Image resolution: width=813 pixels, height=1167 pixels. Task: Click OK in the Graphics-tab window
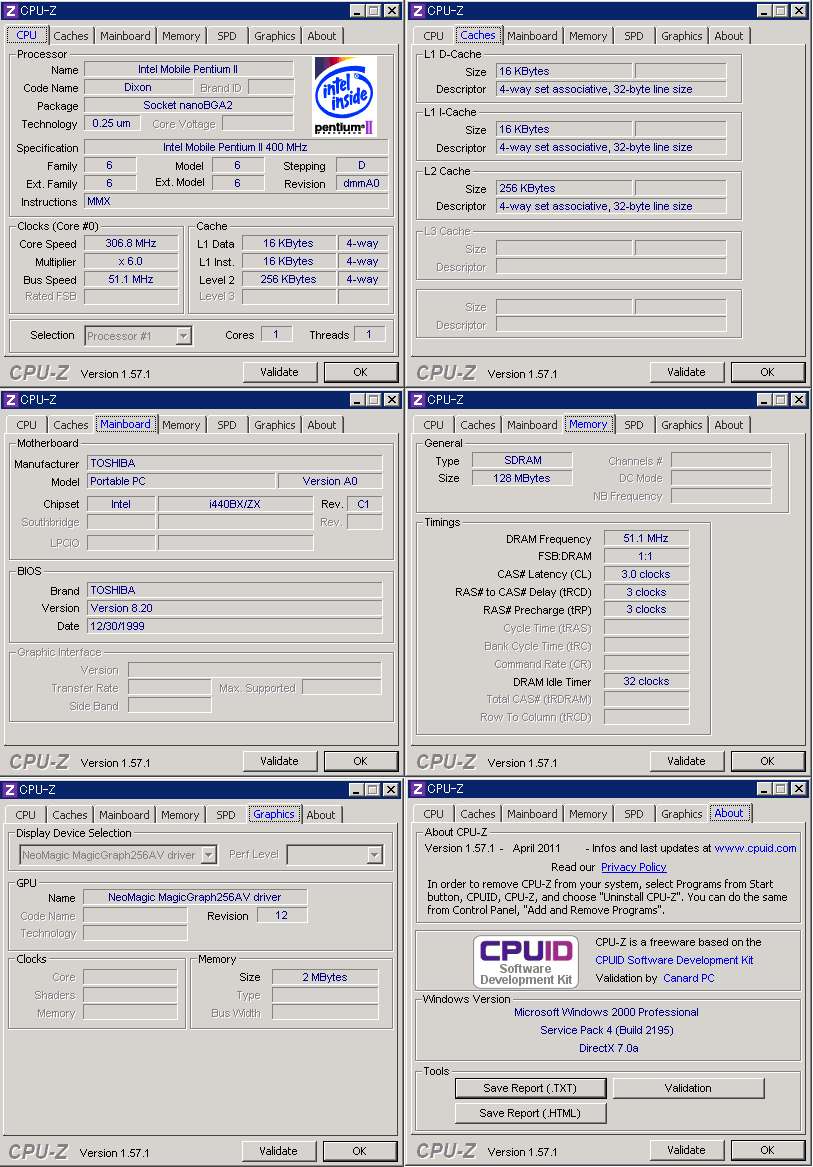coord(360,1151)
